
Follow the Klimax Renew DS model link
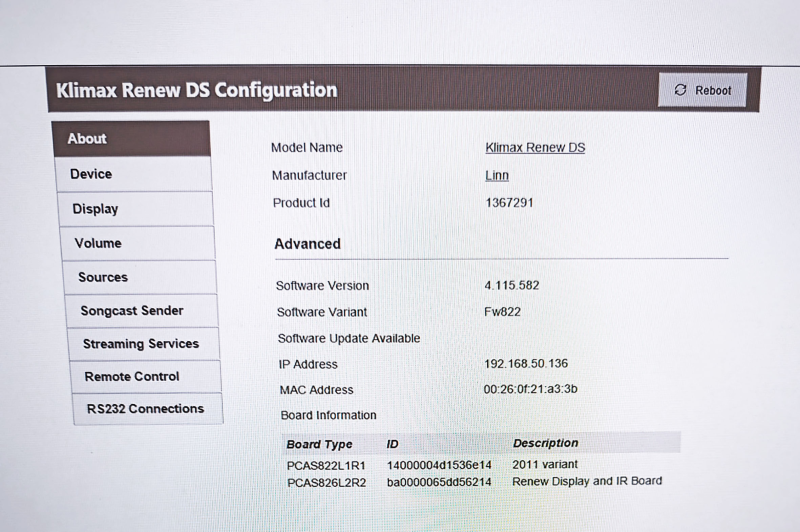pyautogui.click(x=535, y=147)
